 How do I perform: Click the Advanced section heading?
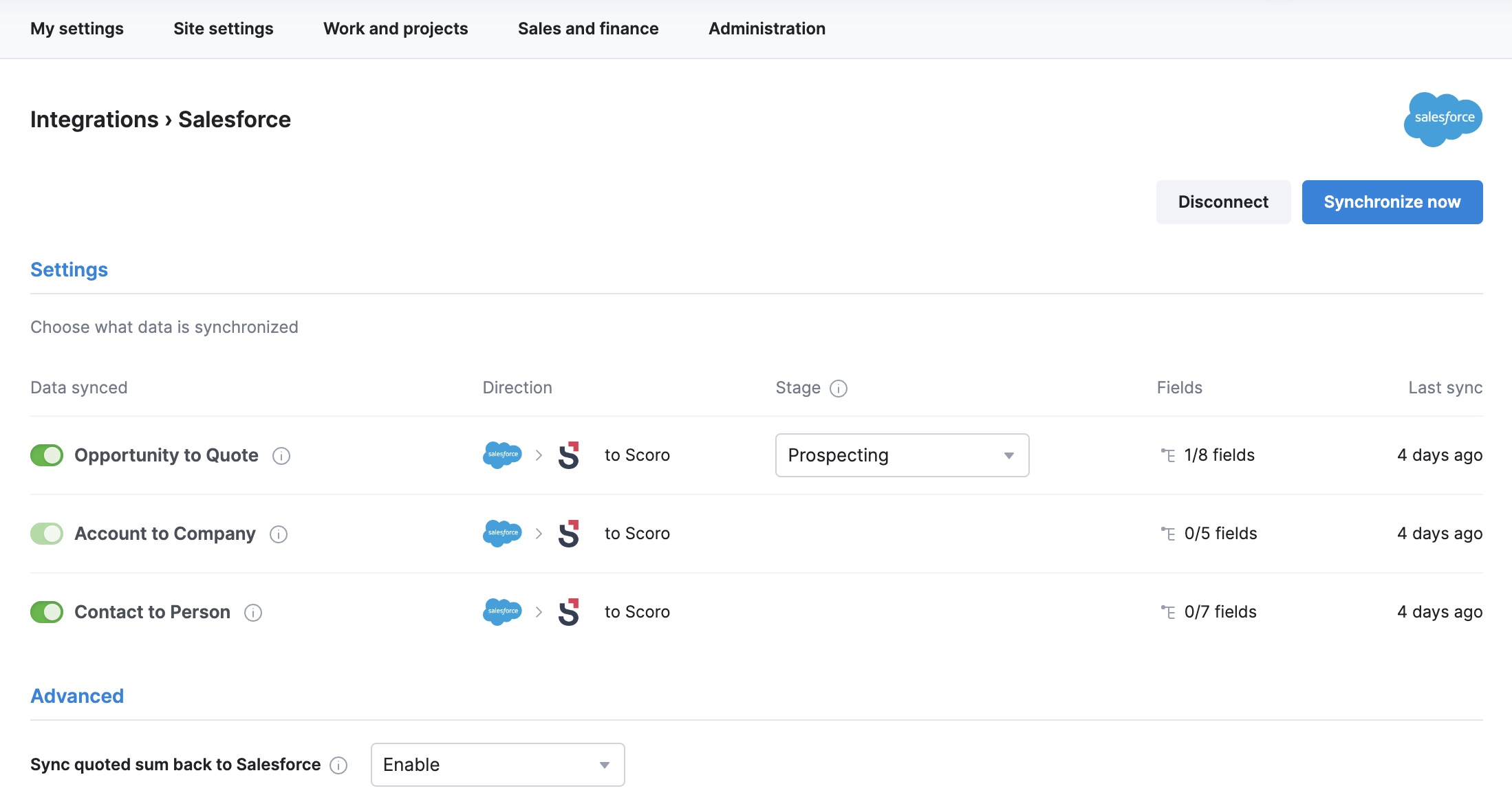[x=77, y=696]
